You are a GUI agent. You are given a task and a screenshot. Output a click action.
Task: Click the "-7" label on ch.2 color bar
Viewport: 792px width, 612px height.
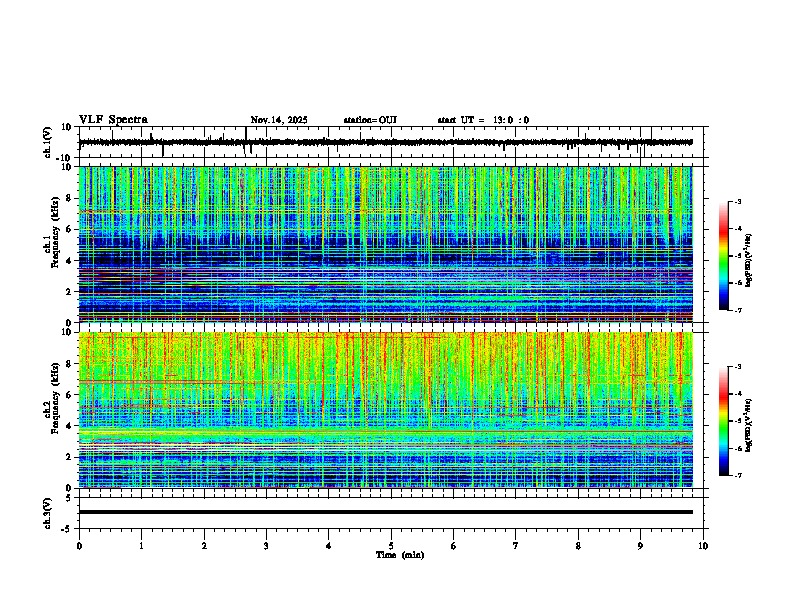[x=737, y=475]
